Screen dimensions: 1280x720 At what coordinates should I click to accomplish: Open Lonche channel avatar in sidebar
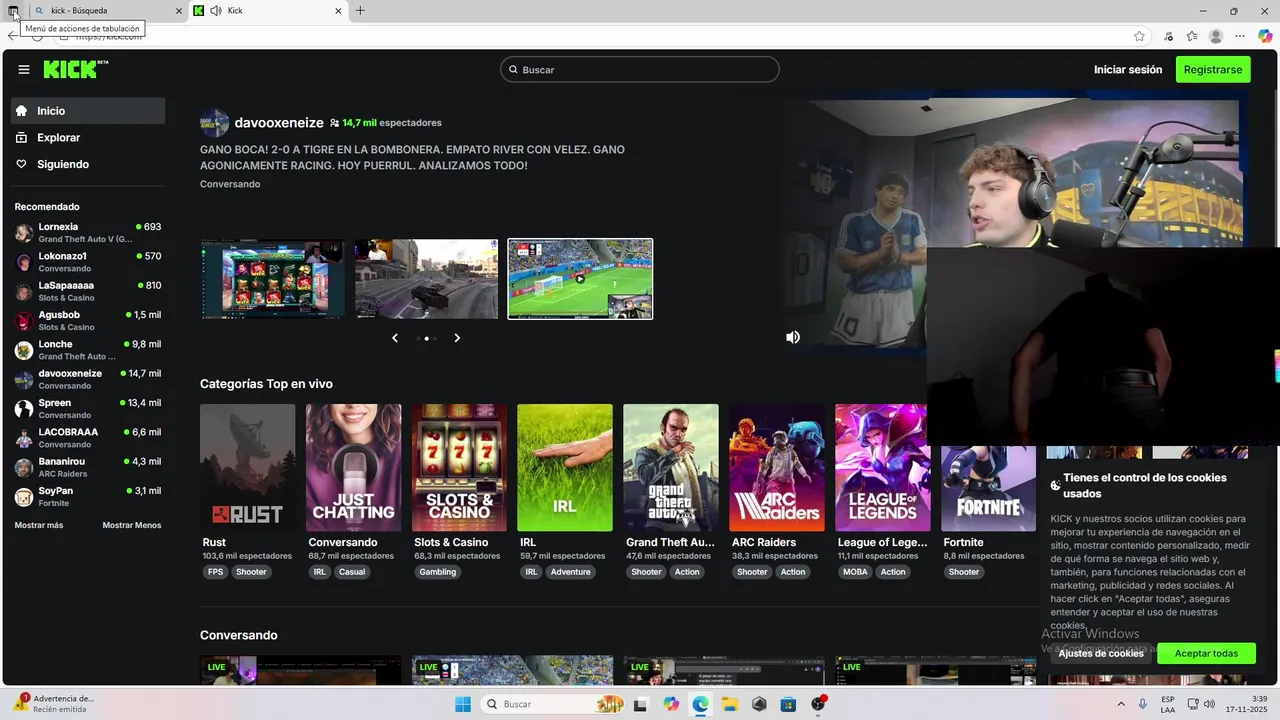(24, 350)
